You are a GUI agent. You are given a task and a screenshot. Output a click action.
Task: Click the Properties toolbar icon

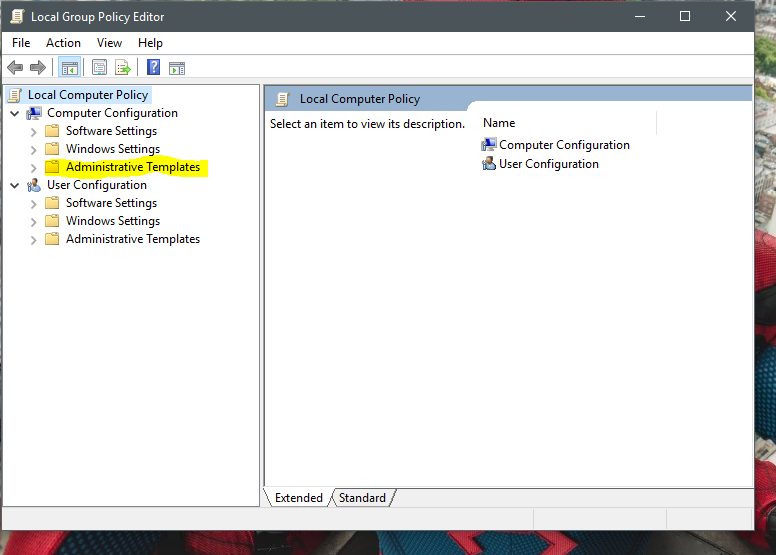click(x=99, y=67)
